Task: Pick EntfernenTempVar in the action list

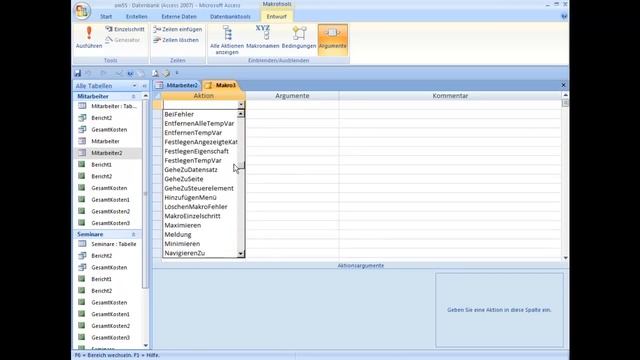Action: click(x=200, y=133)
